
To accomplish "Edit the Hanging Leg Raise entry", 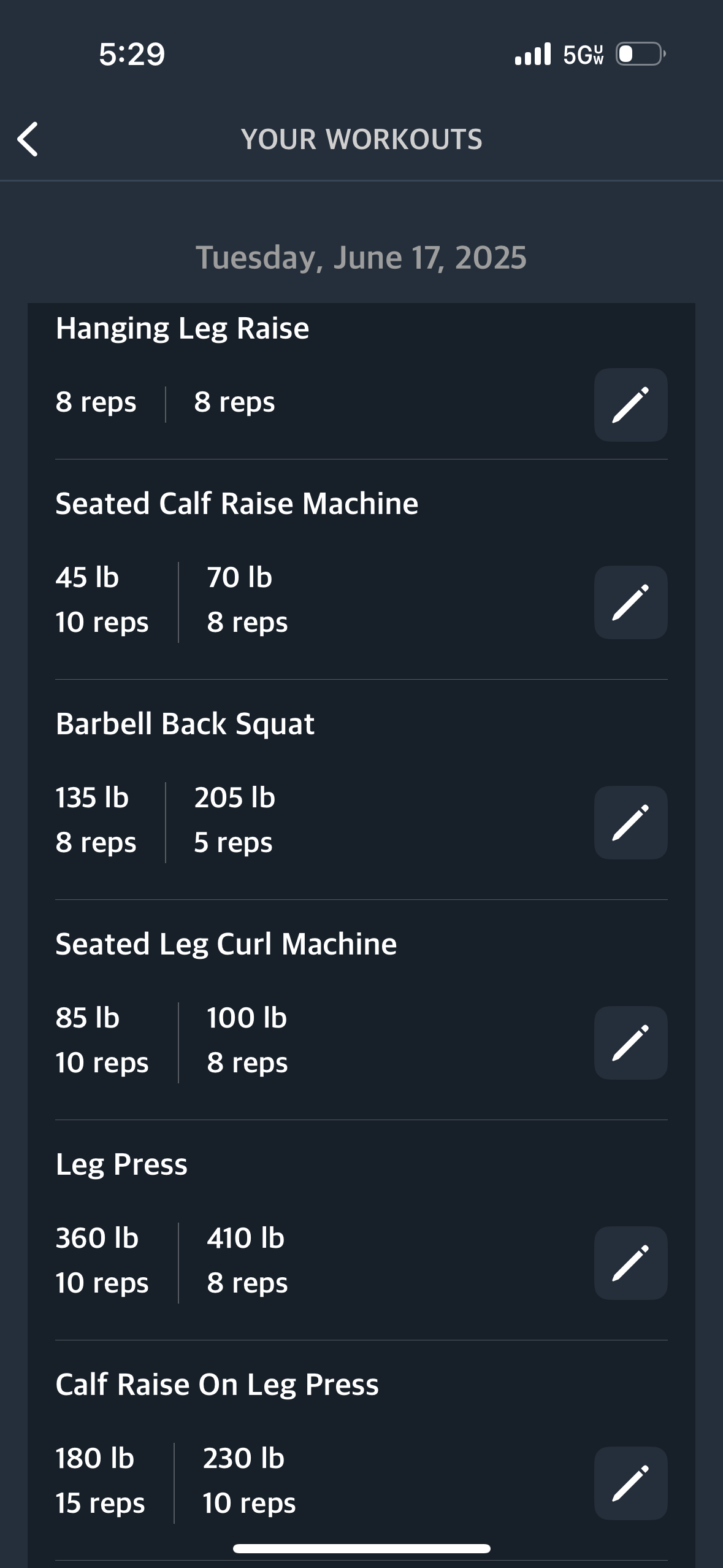I will (x=630, y=405).
